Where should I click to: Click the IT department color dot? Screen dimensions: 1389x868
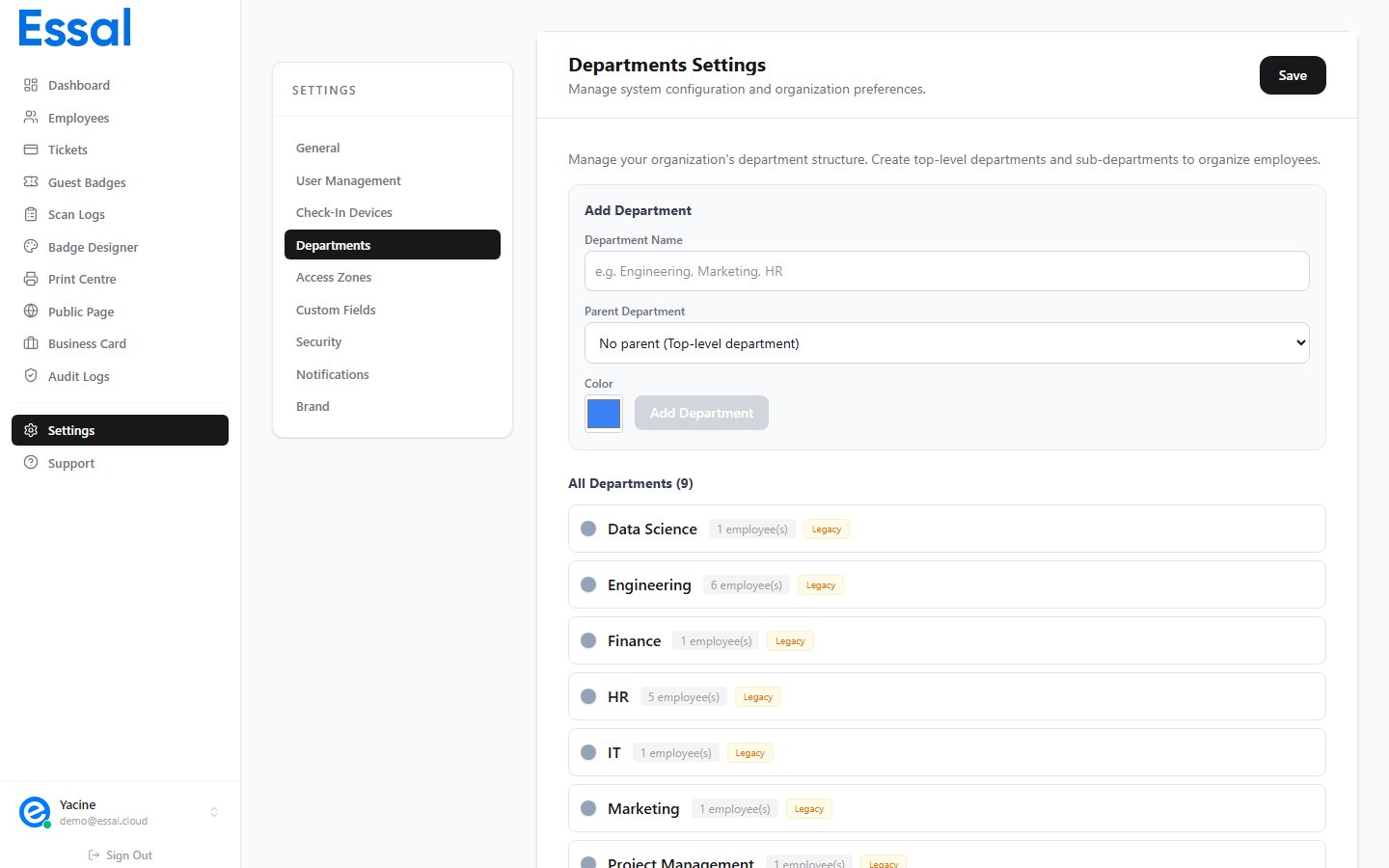[x=588, y=752]
